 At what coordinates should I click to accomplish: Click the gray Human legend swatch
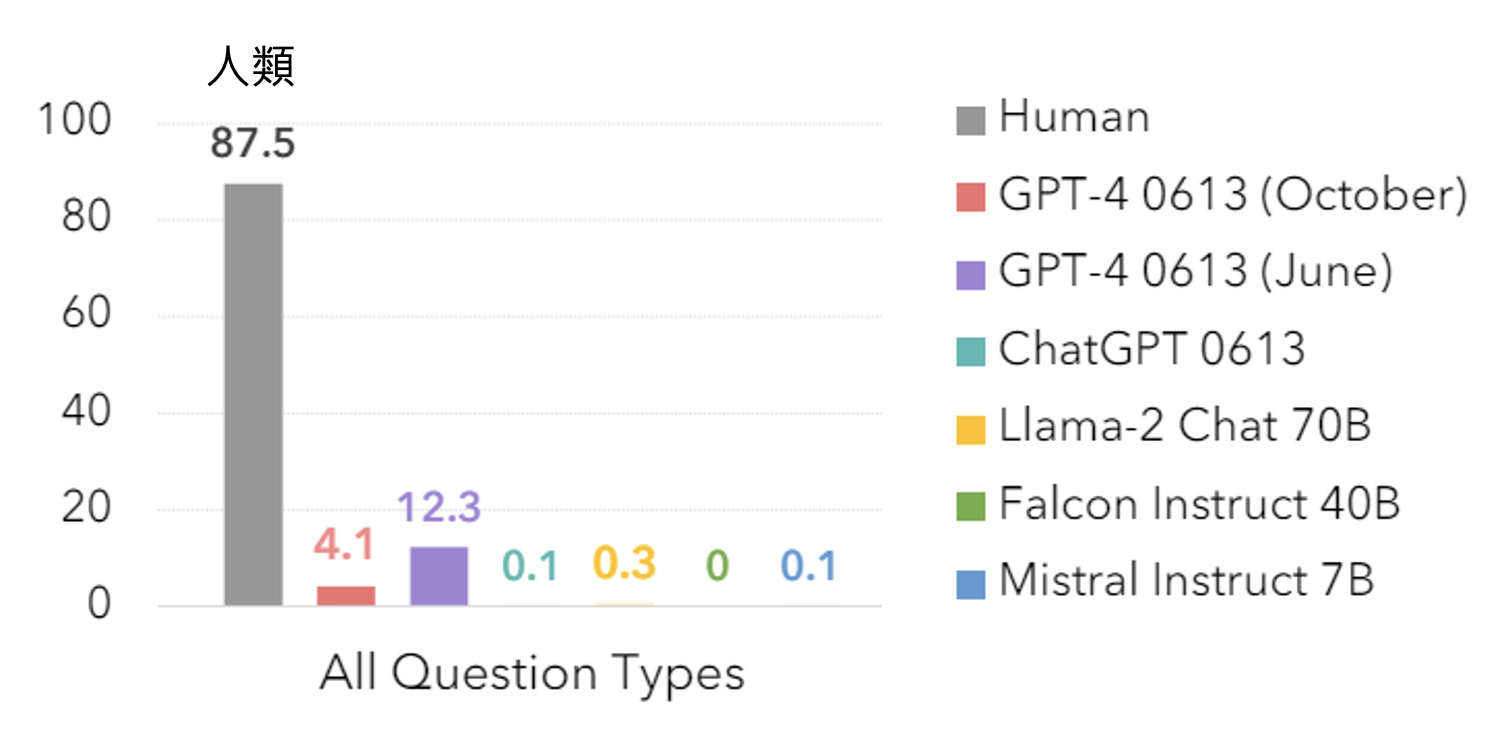point(970,121)
